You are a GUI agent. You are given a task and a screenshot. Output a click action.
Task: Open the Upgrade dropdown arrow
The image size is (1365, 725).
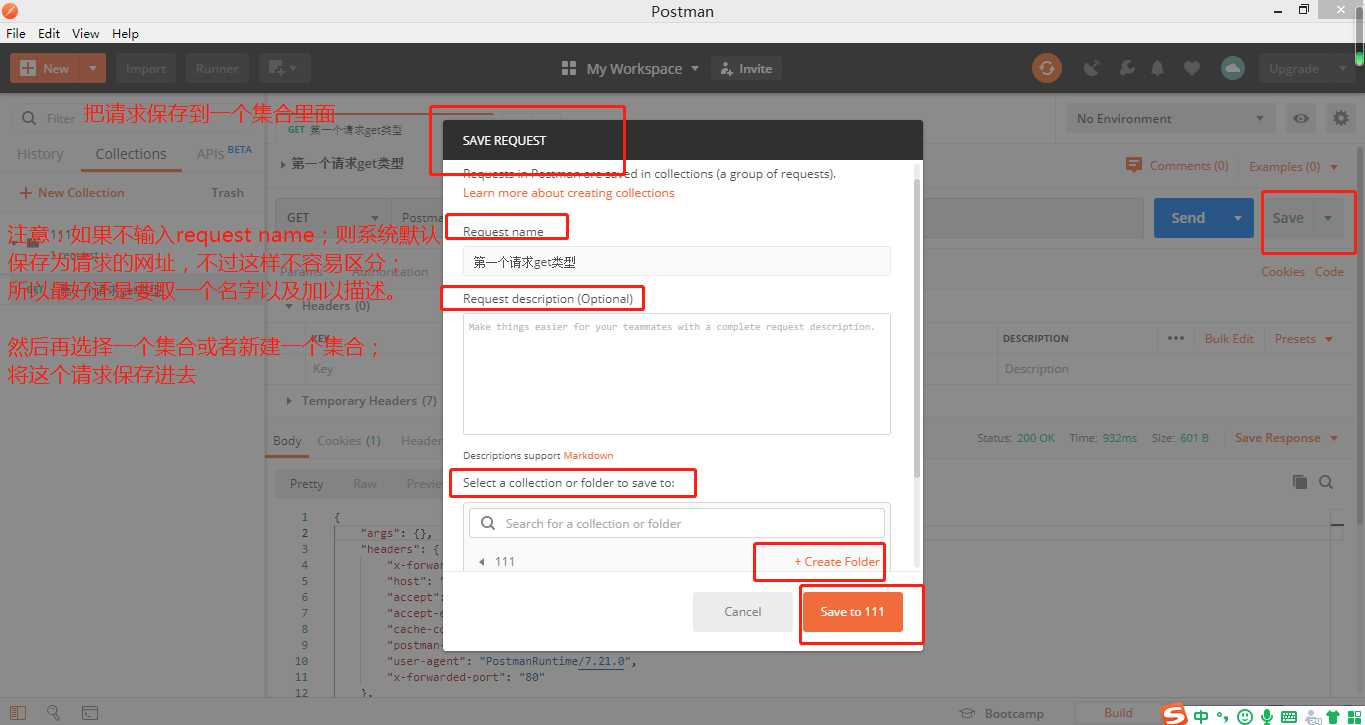click(x=1341, y=68)
